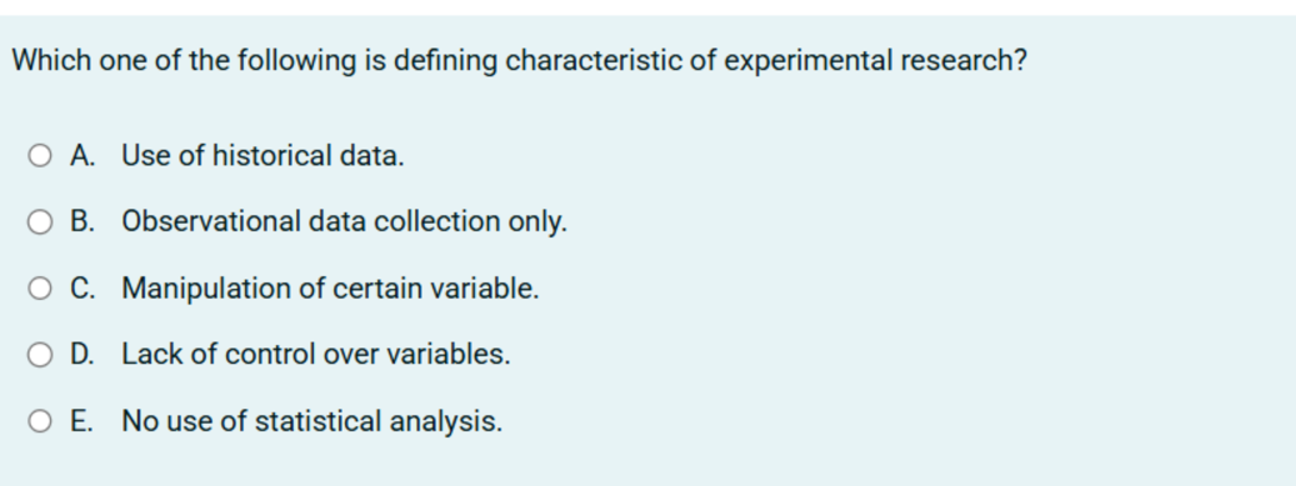Click the 'Use of historical data.' answer text
This screenshot has width=1296, height=486.
pos(263,156)
